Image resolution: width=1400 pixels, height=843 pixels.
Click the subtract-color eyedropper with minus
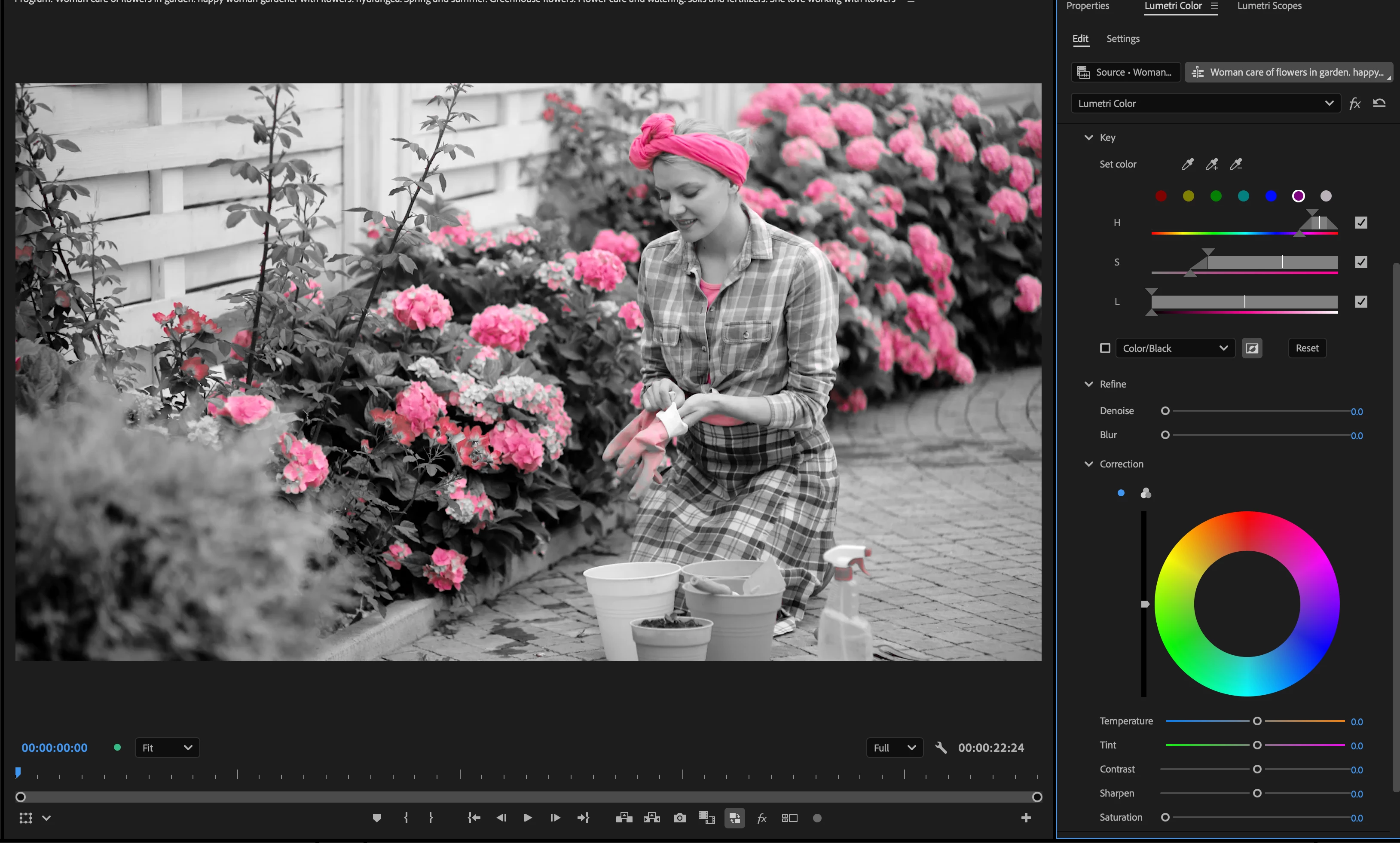tap(1236, 164)
